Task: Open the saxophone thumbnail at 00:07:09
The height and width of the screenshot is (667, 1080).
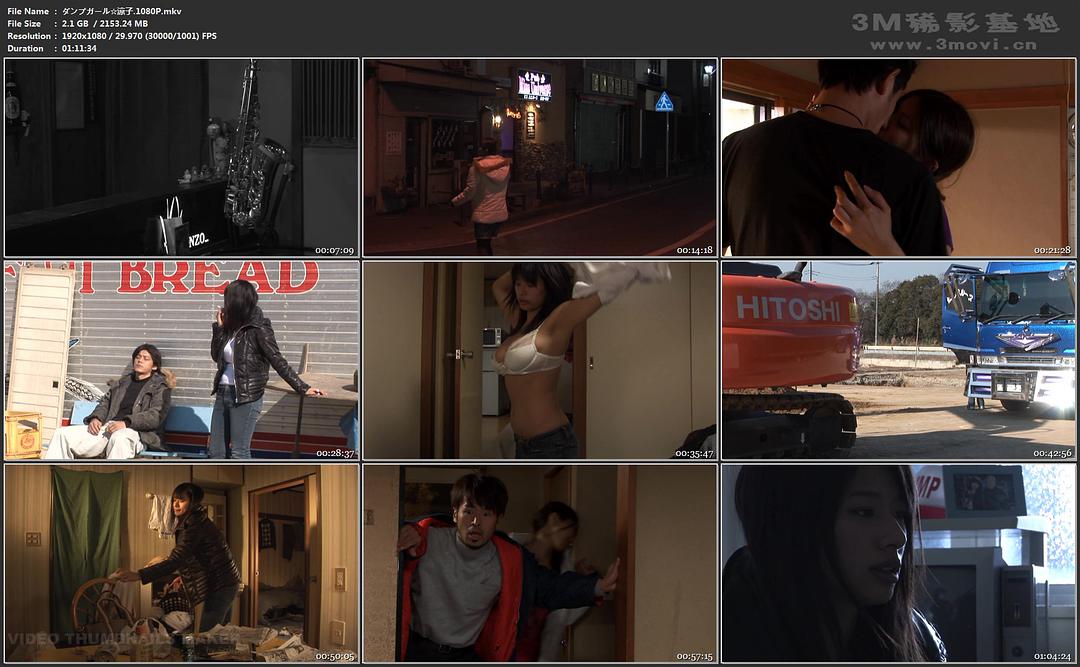Action: (181, 157)
